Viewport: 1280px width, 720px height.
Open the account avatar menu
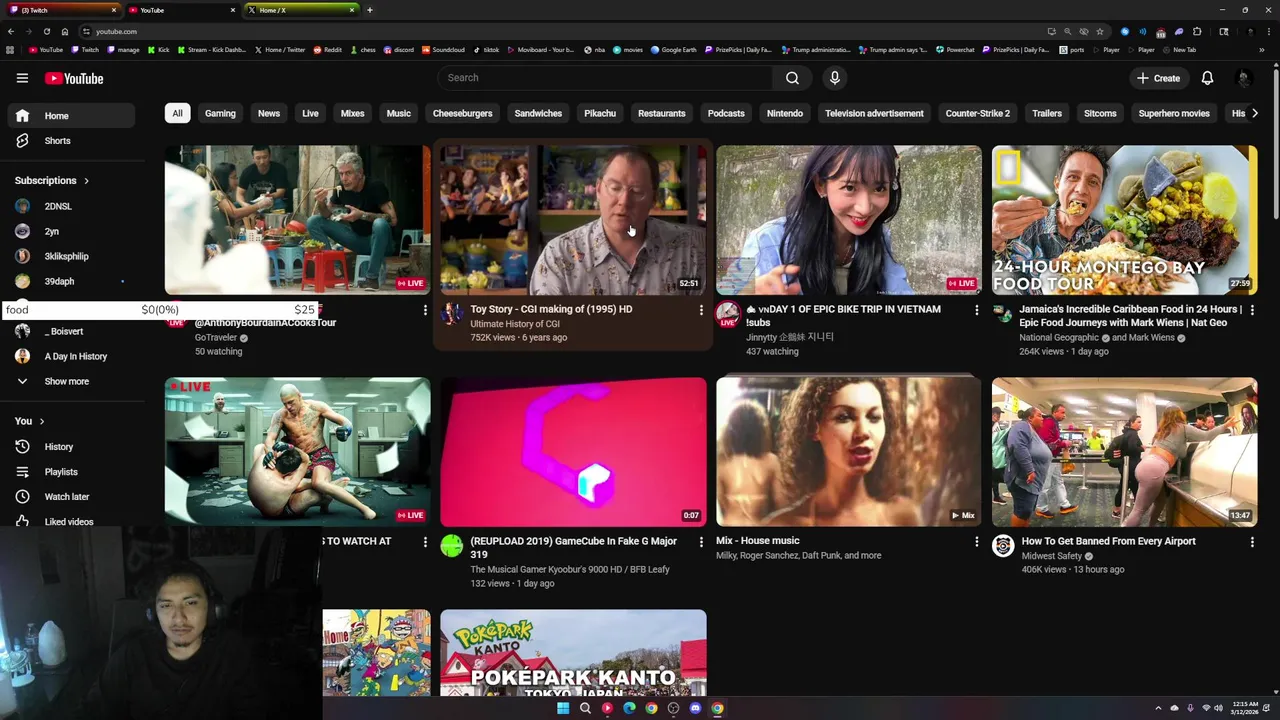tap(1244, 78)
